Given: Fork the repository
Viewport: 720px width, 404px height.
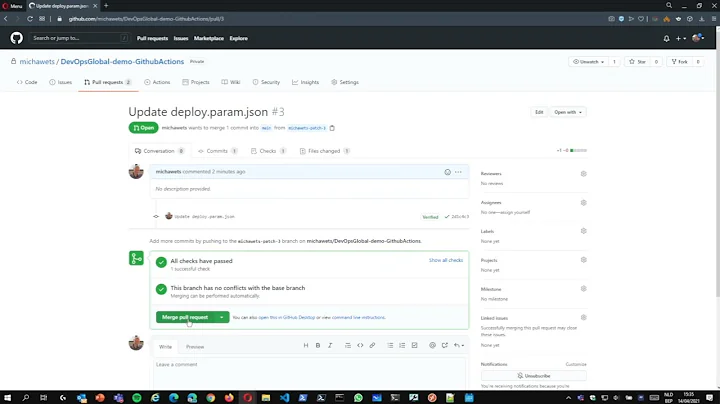Looking at the screenshot, I should pyautogui.click(x=680, y=62).
